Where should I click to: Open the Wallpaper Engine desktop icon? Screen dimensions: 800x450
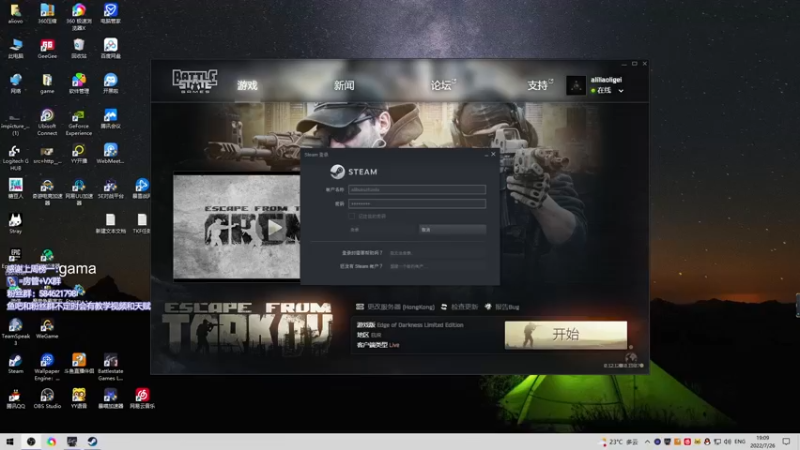(47, 367)
